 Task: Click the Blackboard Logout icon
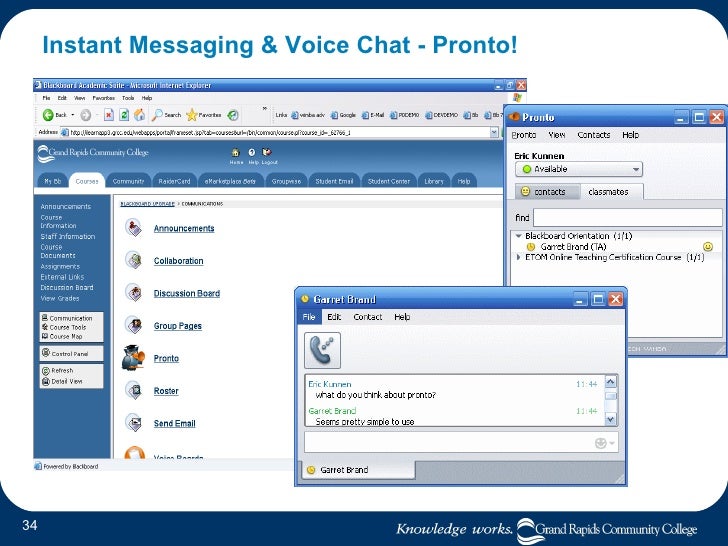267,152
